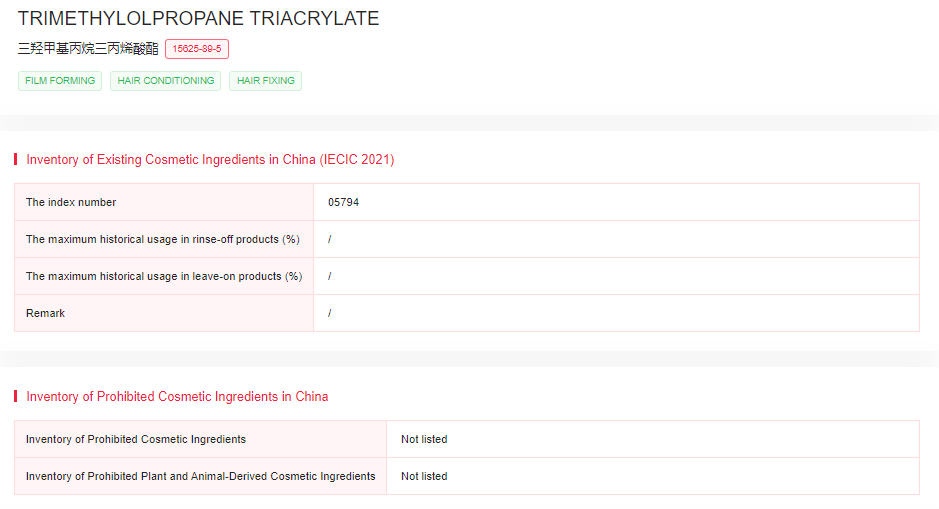
Task: Click the Remark row label
Action: point(46,313)
